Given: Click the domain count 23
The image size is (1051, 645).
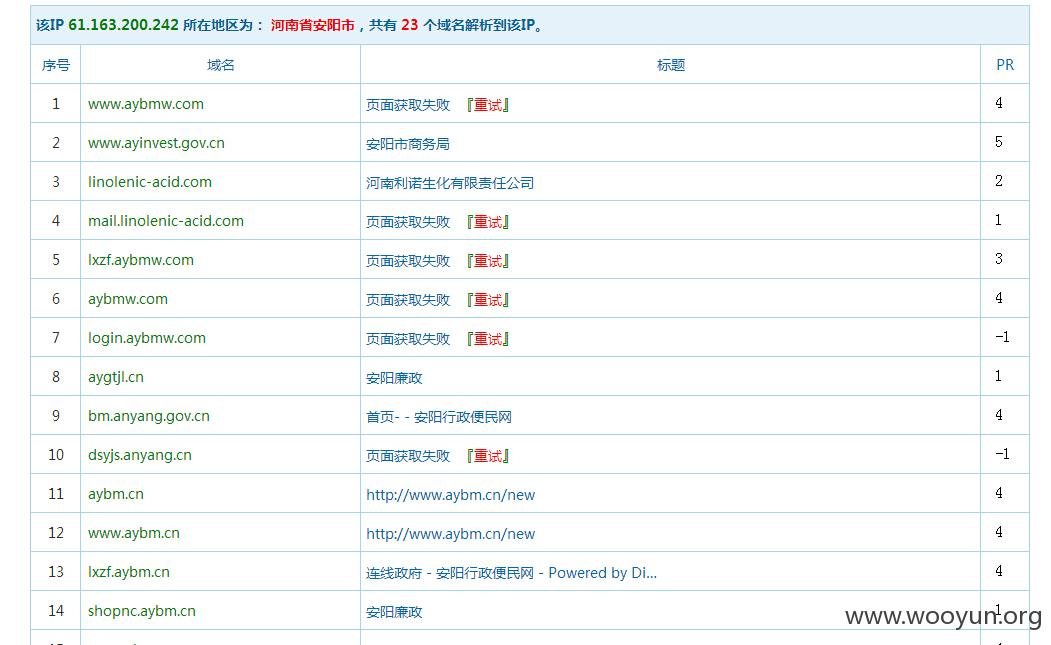Looking at the screenshot, I should (410, 25).
